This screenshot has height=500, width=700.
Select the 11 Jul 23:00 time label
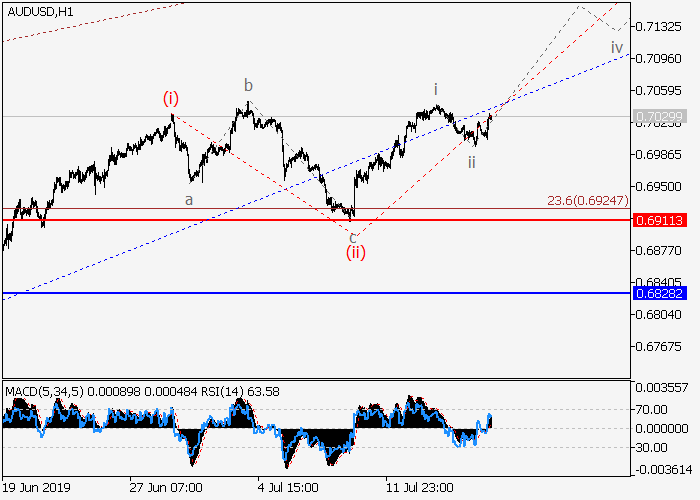tap(420, 489)
